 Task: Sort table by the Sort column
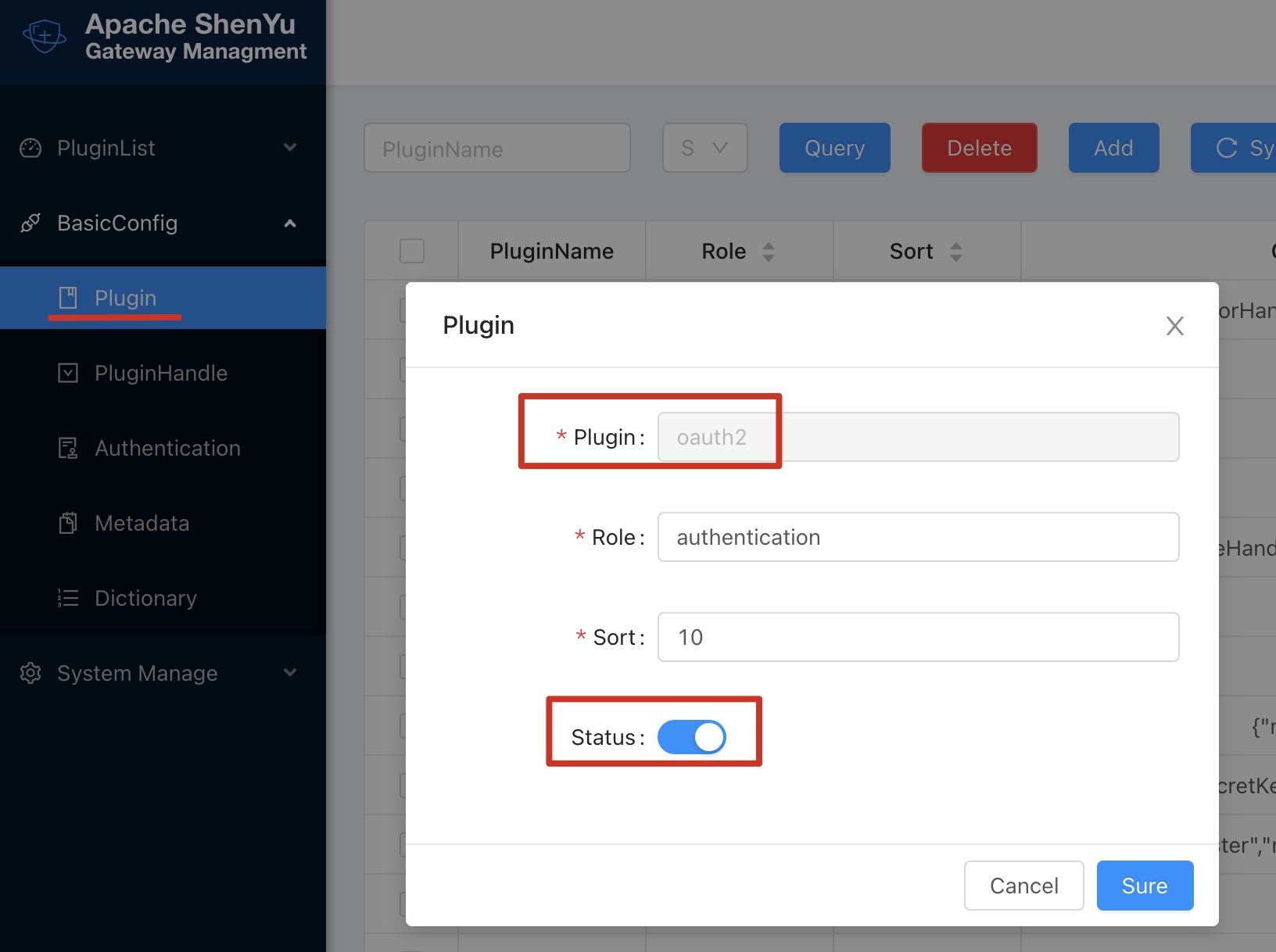point(955,251)
